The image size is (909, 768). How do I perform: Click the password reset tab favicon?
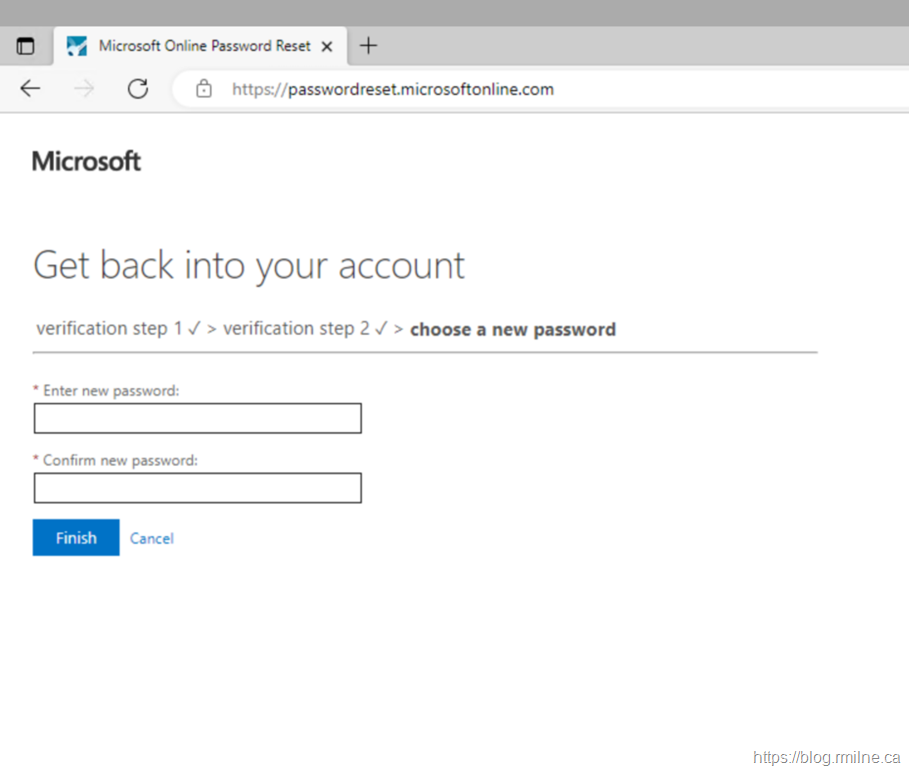tap(76, 46)
